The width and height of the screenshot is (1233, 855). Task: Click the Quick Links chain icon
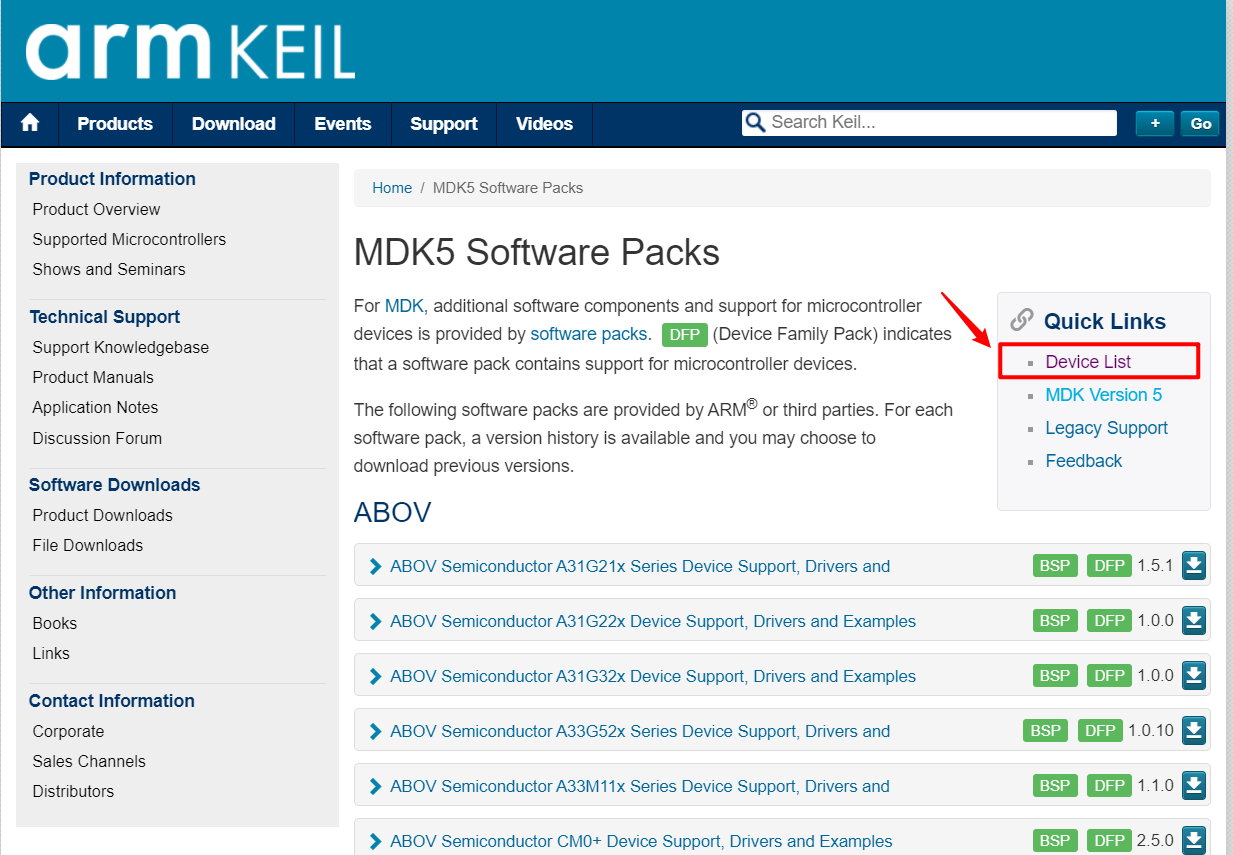tap(1021, 320)
